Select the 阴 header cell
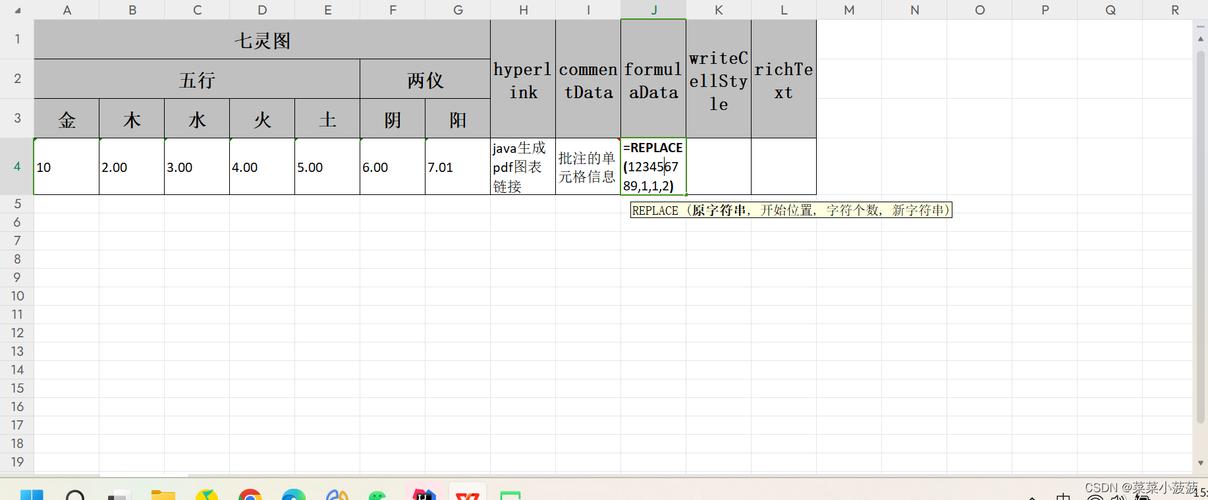This screenshot has width=1208, height=500. (392, 118)
